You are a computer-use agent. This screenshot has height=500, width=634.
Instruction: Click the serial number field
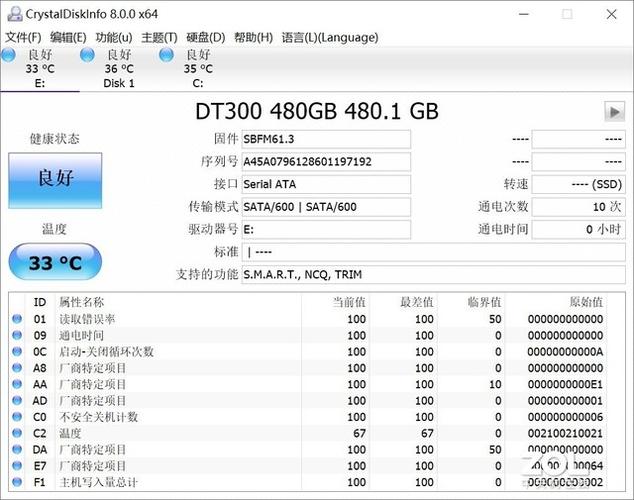(x=326, y=161)
